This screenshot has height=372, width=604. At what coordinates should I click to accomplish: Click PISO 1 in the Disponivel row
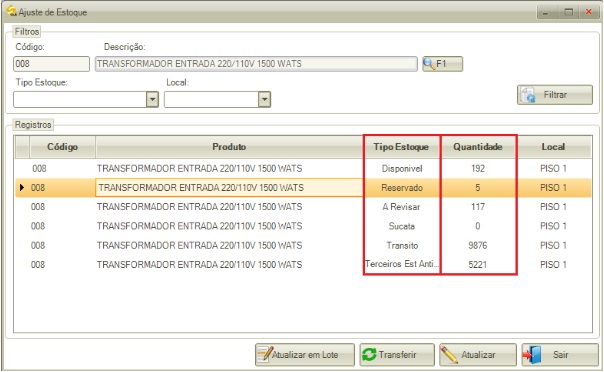tap(553, 169)
